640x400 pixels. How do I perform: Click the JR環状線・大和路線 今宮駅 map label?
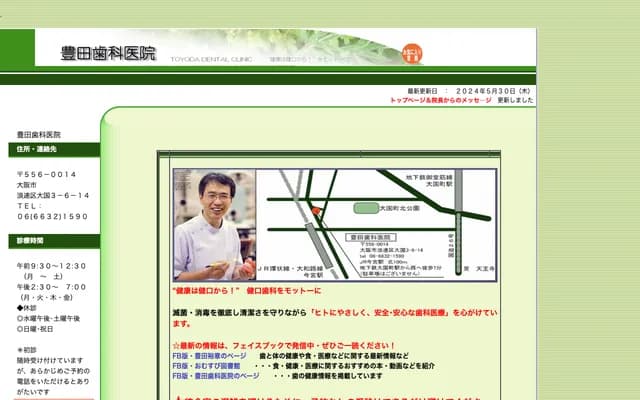coord(291,272)
